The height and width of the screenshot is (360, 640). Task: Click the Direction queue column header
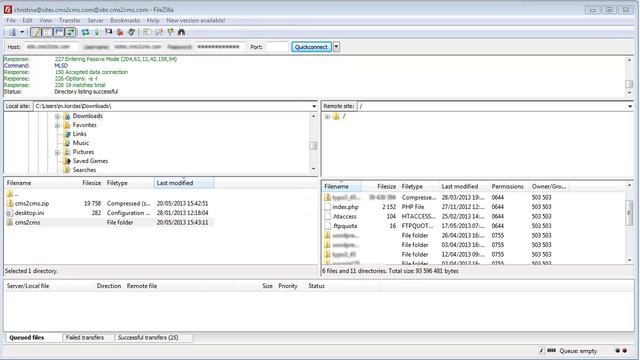[x=109, y=286]
